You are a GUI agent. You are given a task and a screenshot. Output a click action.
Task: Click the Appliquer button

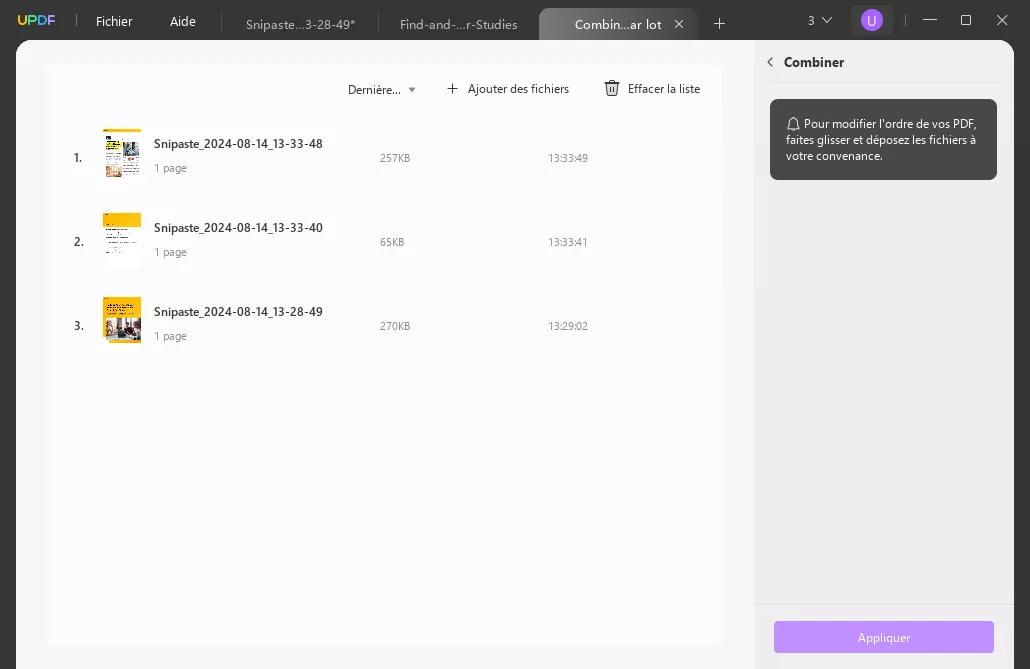pyautogui.click(x=883, y=637)
